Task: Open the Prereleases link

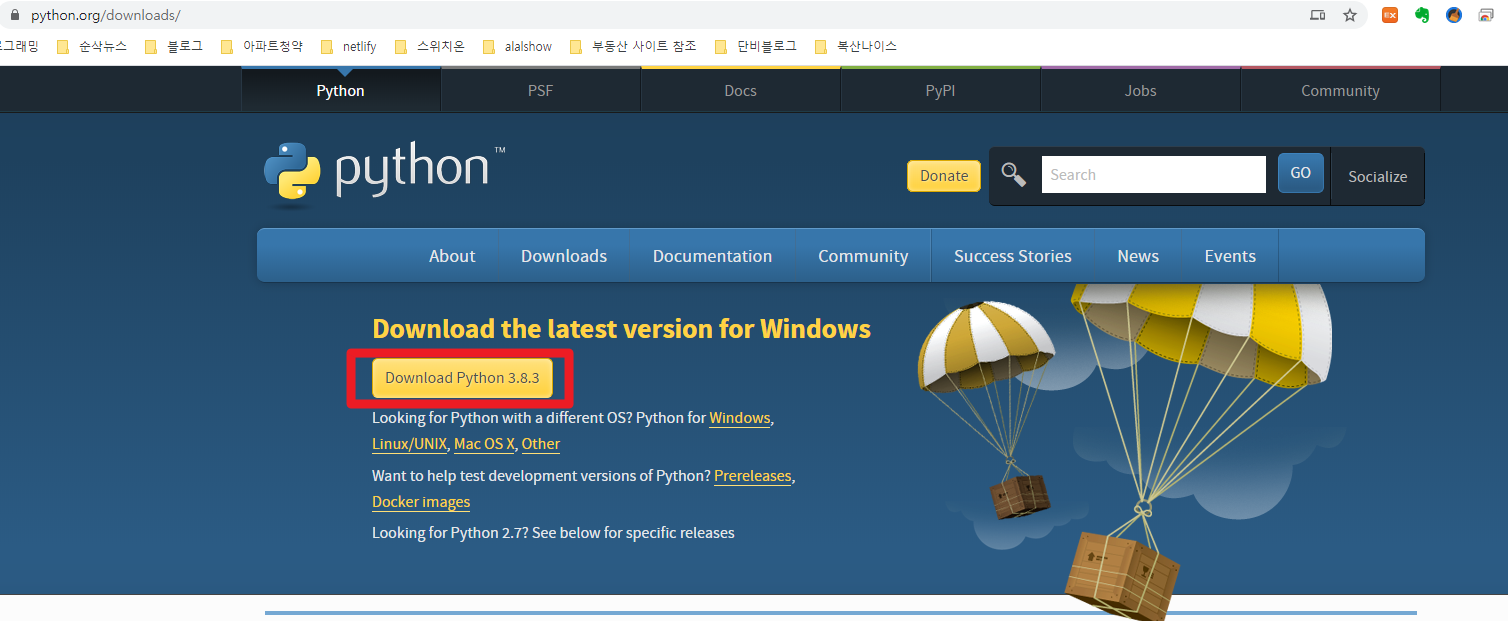Action: point(753,476)
